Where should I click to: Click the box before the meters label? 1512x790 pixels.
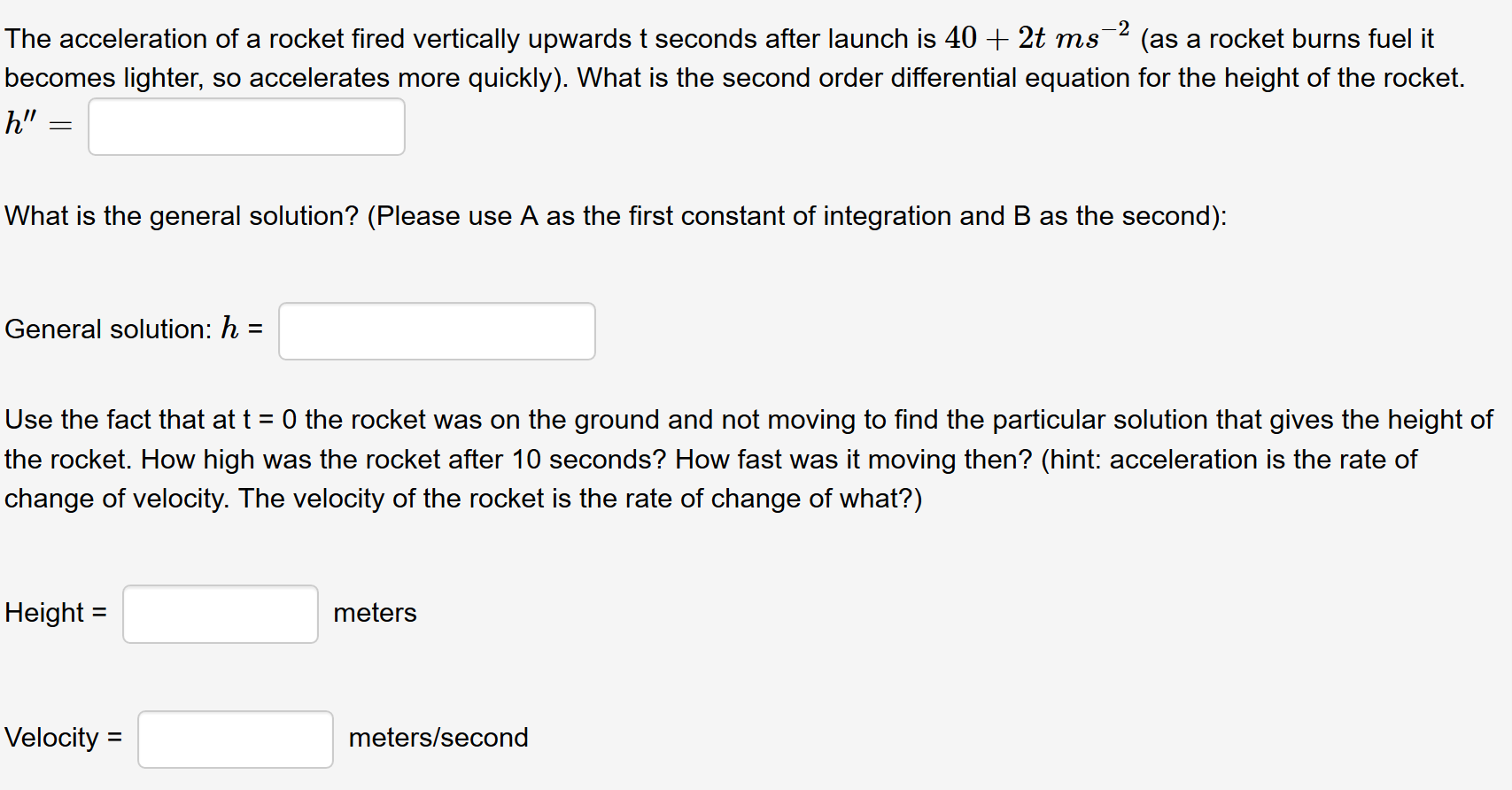(x=220, y=613)
